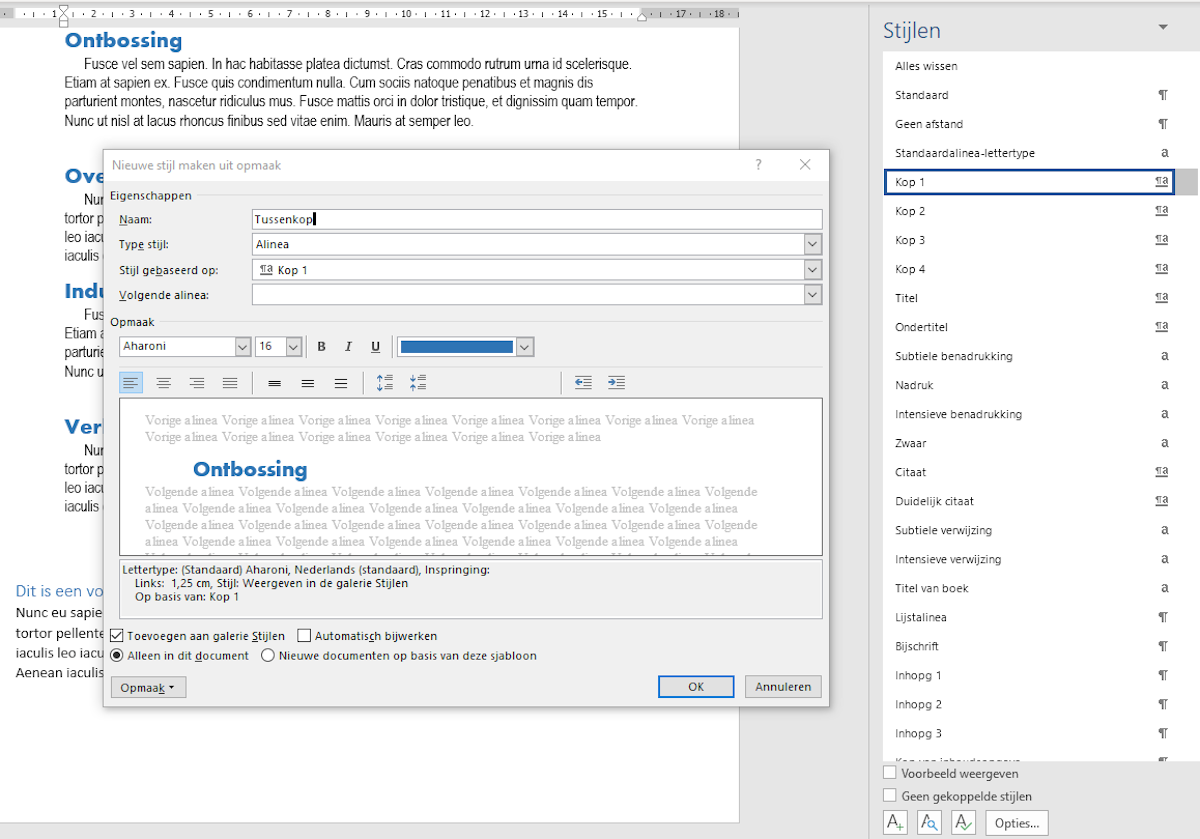Enable Voorbeeld weergeven in the Stijlen pane
Image resolution: width=1200 pixels, height=839 pixels.
(889, 772)
